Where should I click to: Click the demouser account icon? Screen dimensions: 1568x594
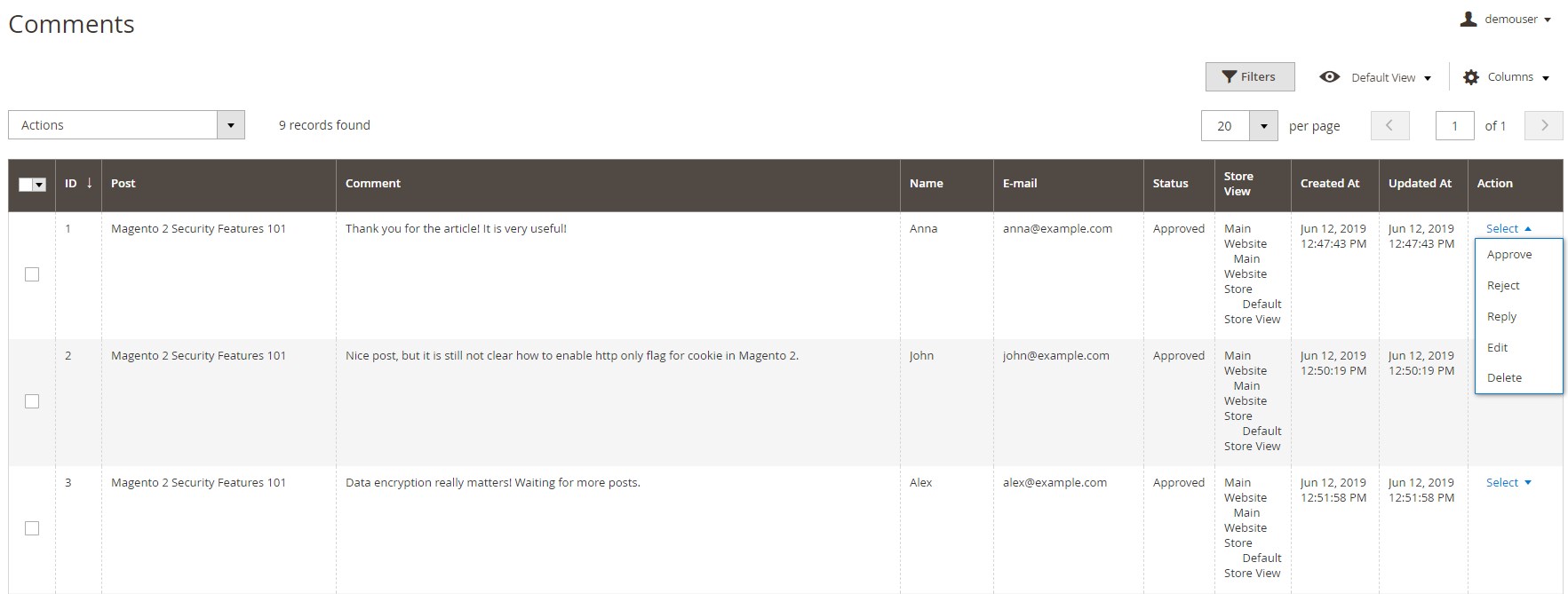tap(1468, 19)
